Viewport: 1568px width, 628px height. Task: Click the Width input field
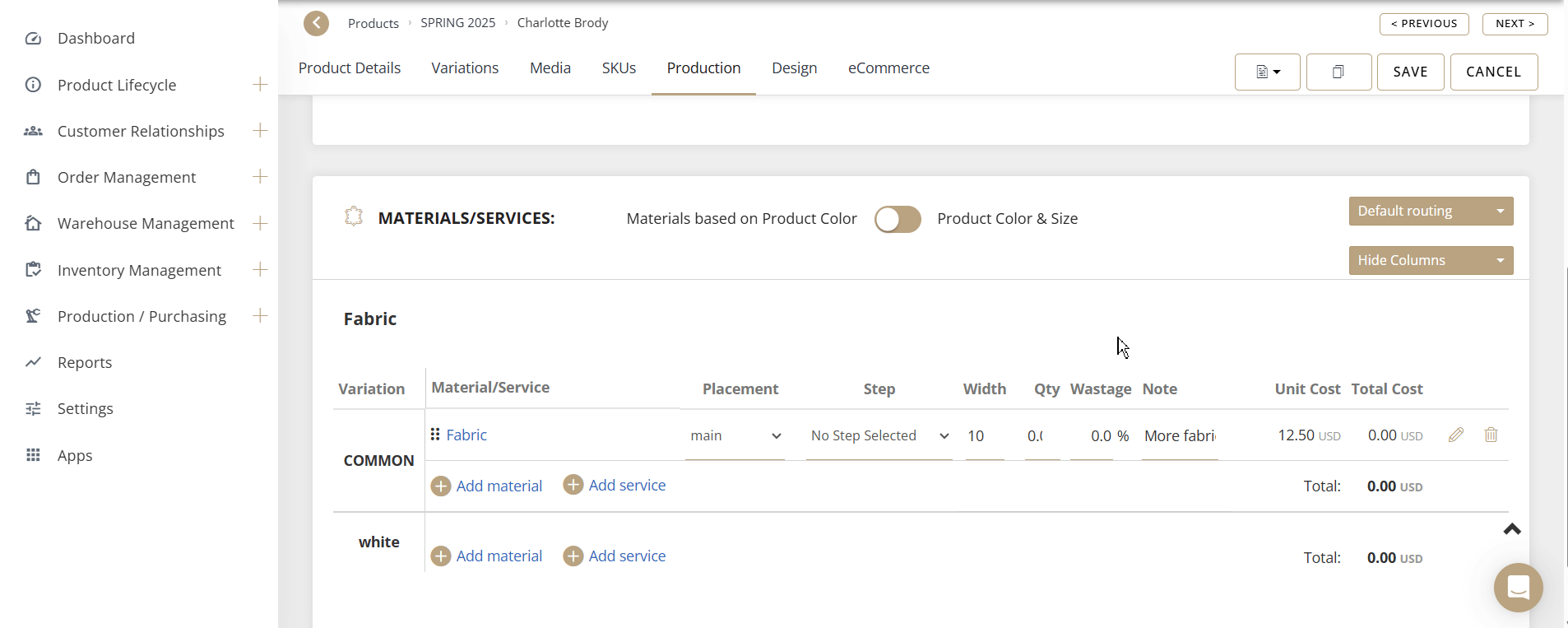click(x=984, y=435)
